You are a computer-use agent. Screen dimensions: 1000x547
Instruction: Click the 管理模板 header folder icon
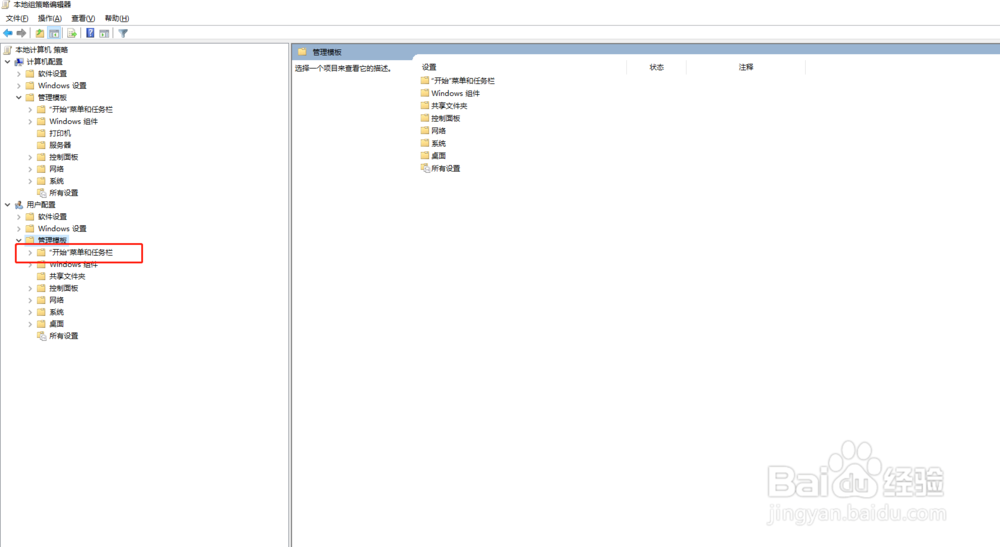[302, 52]
